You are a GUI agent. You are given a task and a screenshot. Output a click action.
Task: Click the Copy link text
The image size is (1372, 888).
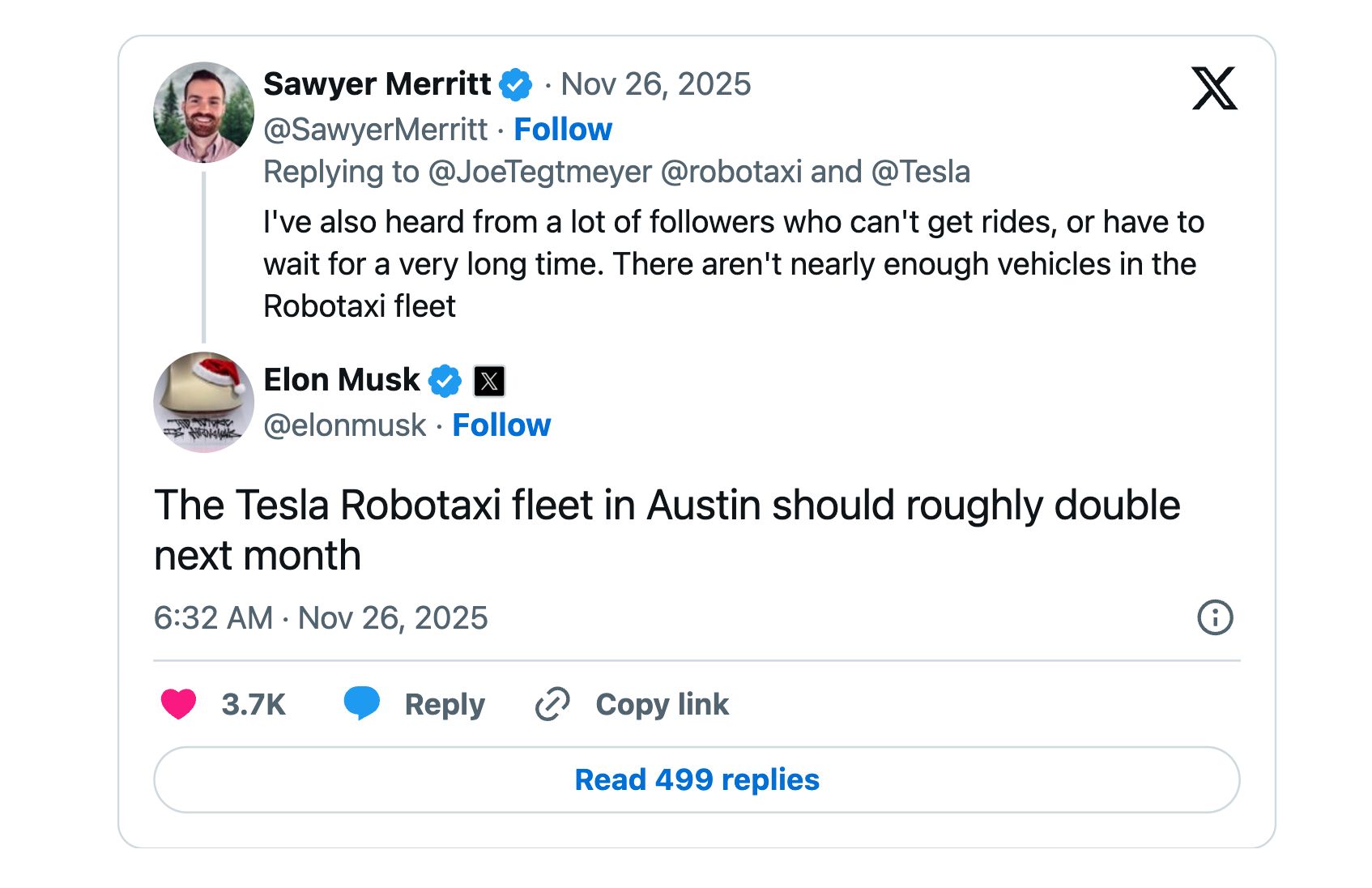[x=662, y=704]
